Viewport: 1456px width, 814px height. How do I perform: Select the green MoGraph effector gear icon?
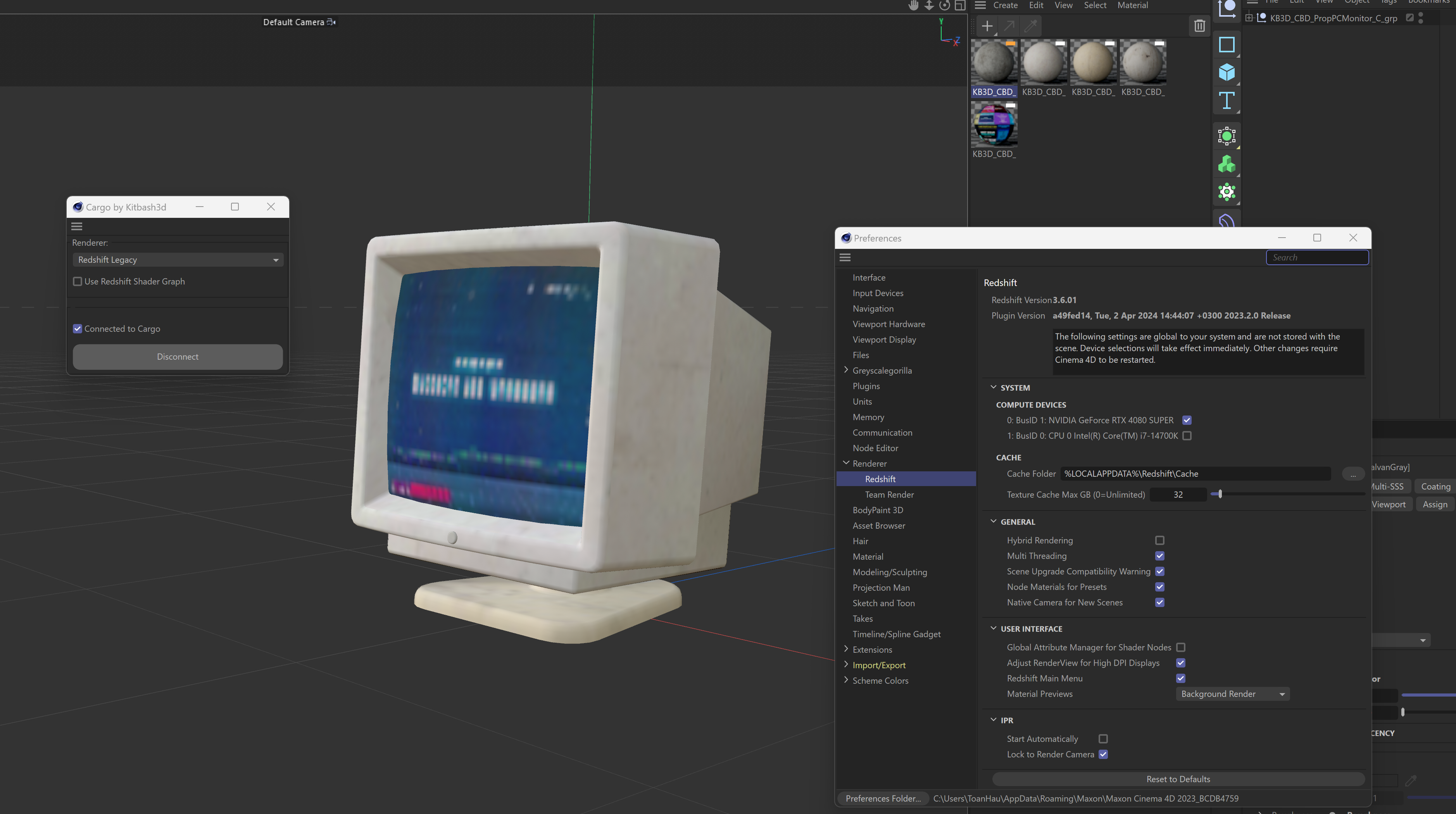point(1227,192)
